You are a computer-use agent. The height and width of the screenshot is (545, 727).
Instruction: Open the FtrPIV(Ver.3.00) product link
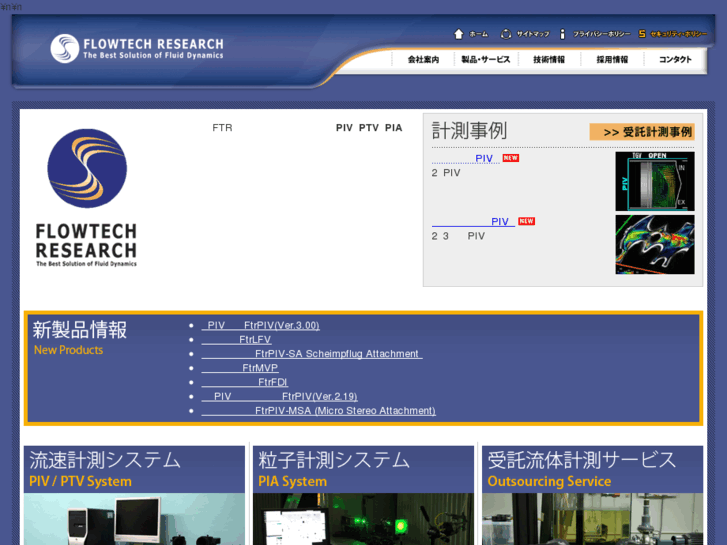[x=261, y=326]
